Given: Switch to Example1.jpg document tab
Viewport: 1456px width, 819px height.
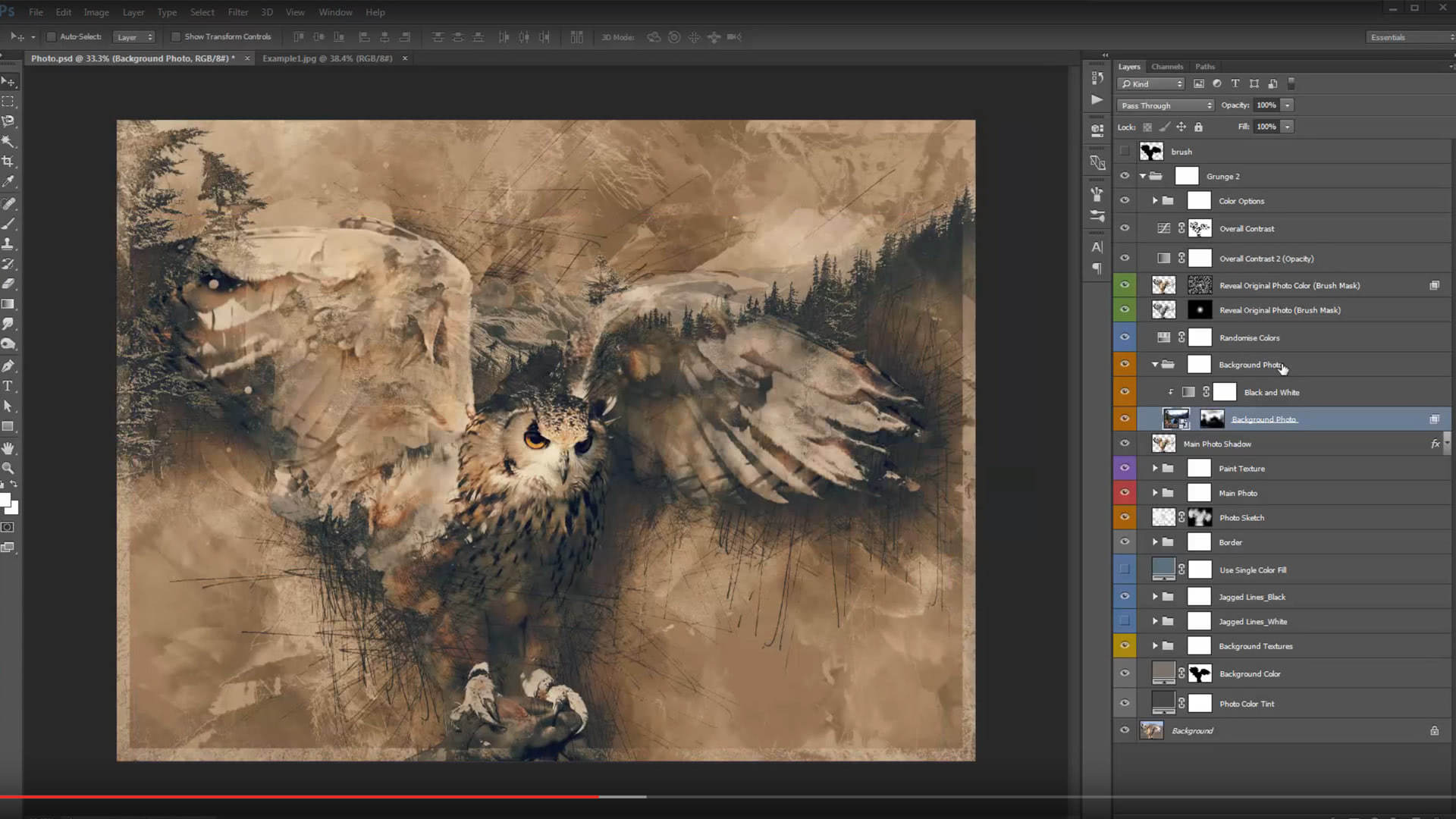Looking at the screenshot, I should [x=327, y=58].
